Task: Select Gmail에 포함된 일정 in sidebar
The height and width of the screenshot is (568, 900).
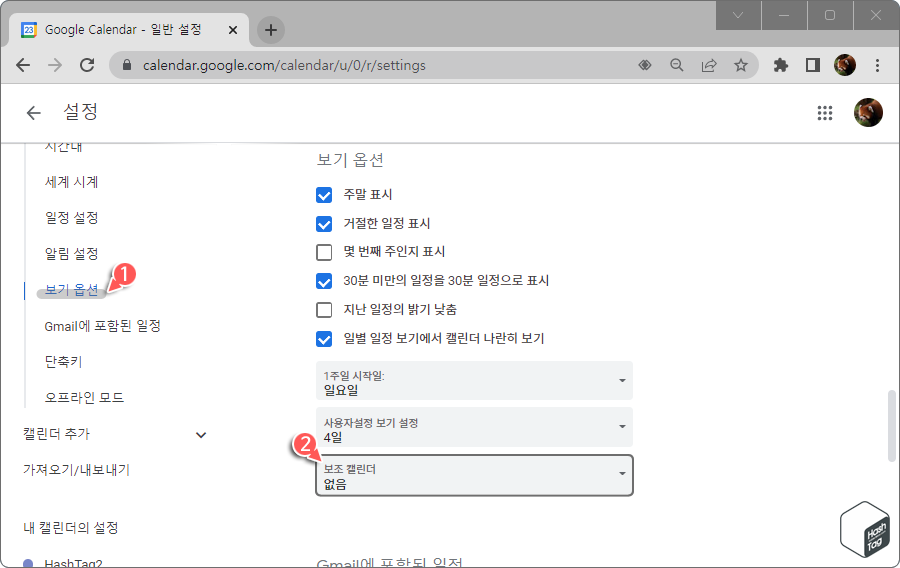Action: click(102, 326)
